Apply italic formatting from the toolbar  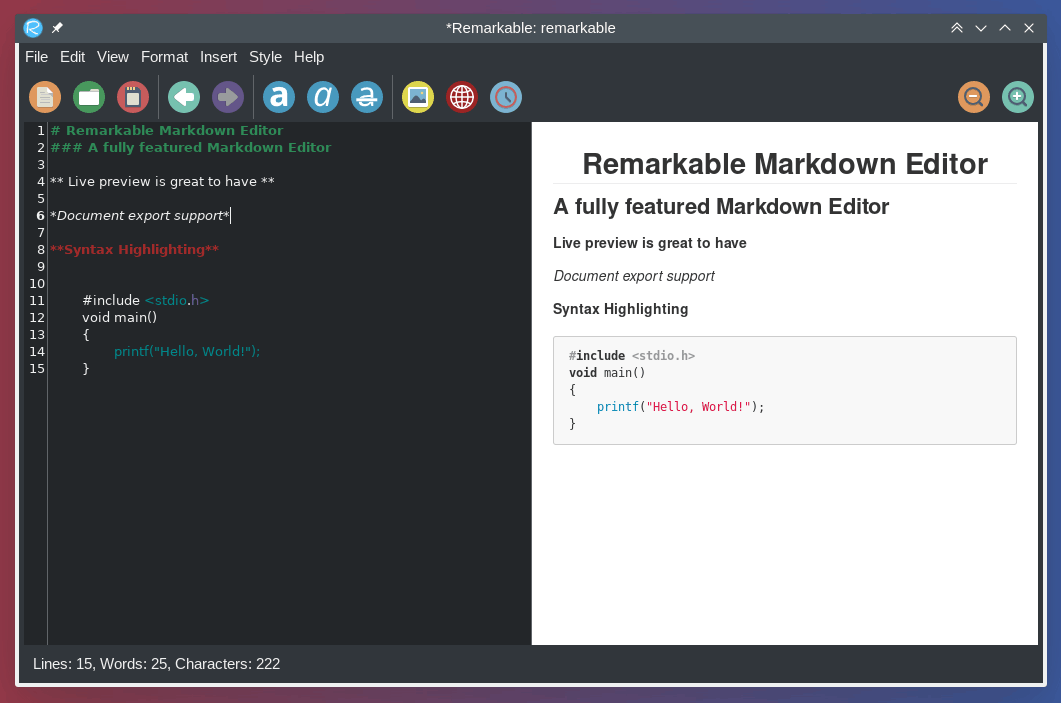pos(323,97)
